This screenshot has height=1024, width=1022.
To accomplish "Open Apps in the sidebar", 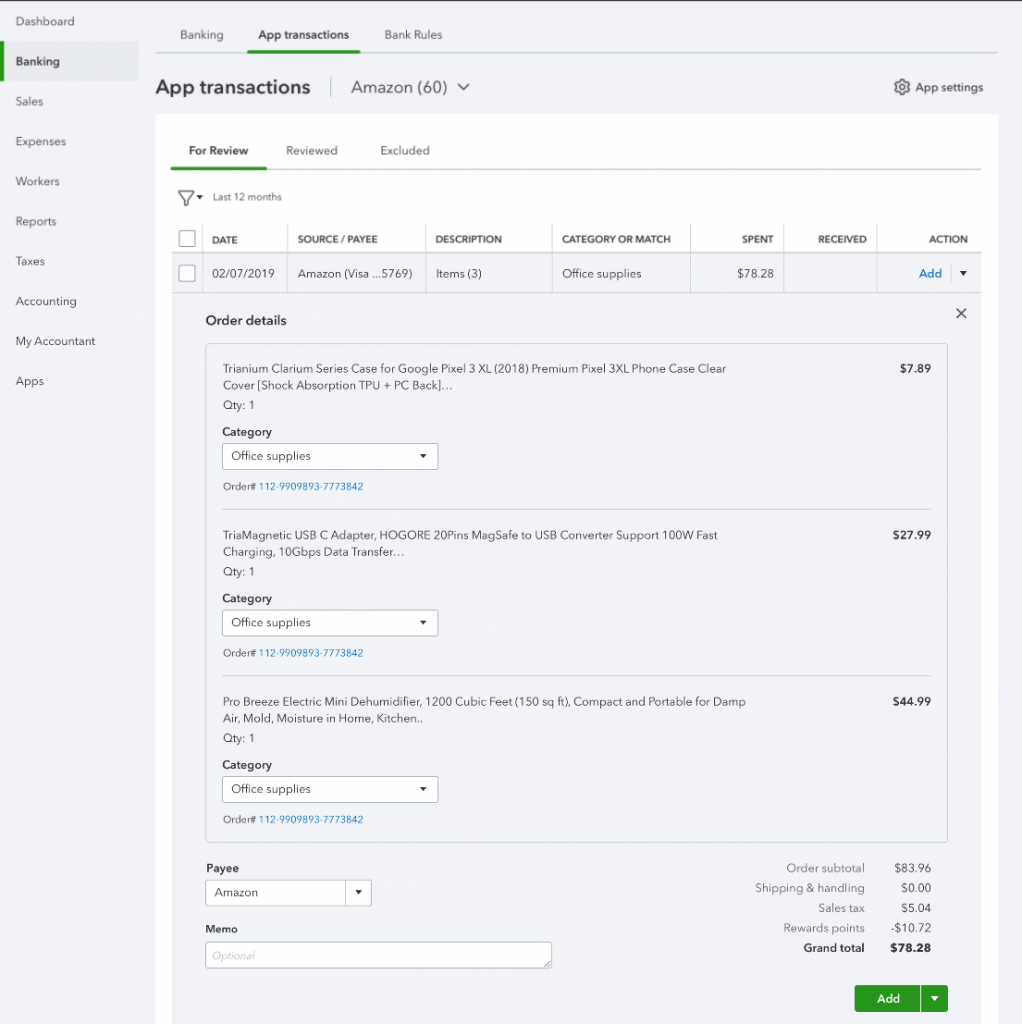I will [x=29, y=381].
